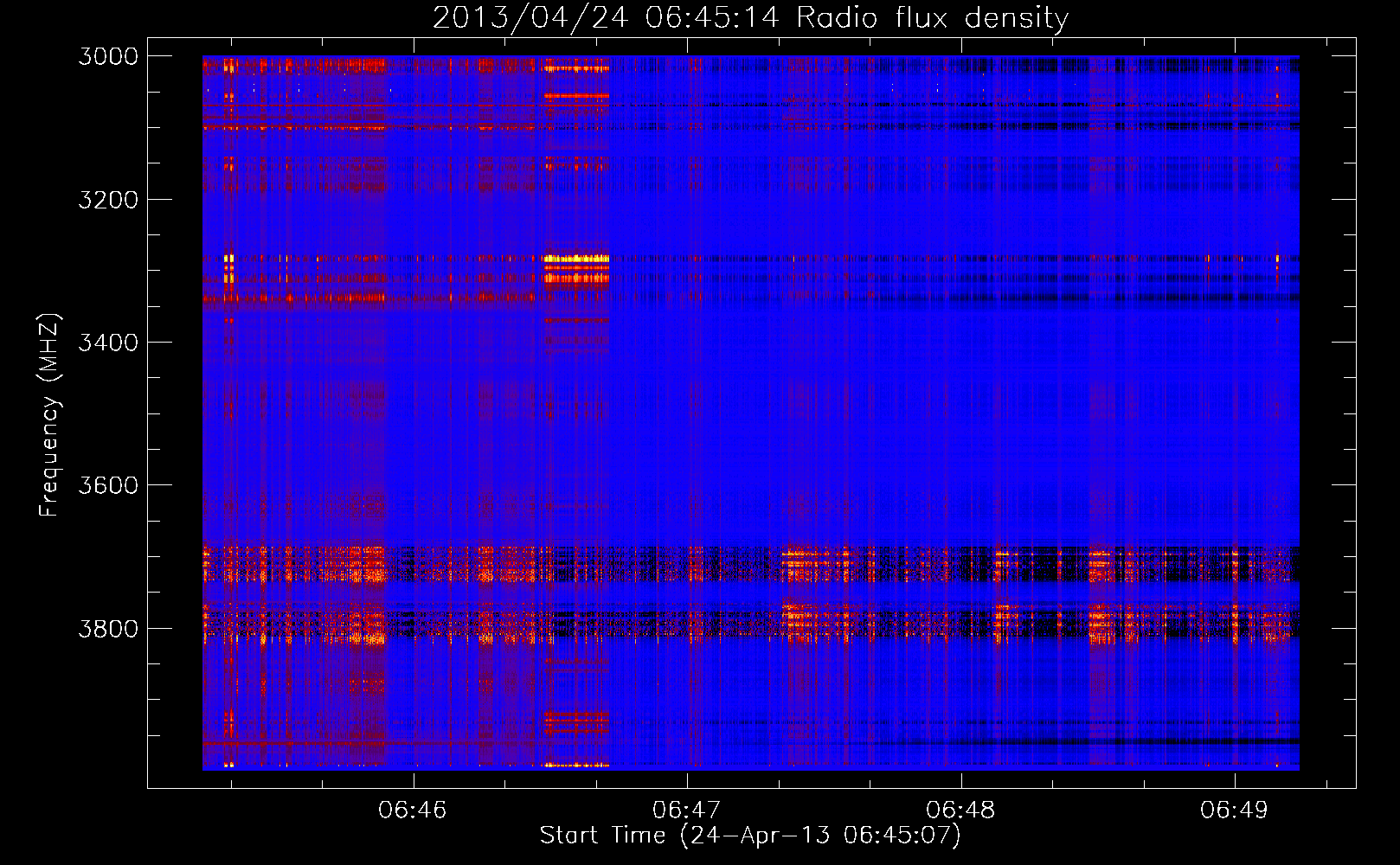This screenshot has height=865, width=1400.
Task: Select the 3200 frequency axis label
Action: click(108, 200)
